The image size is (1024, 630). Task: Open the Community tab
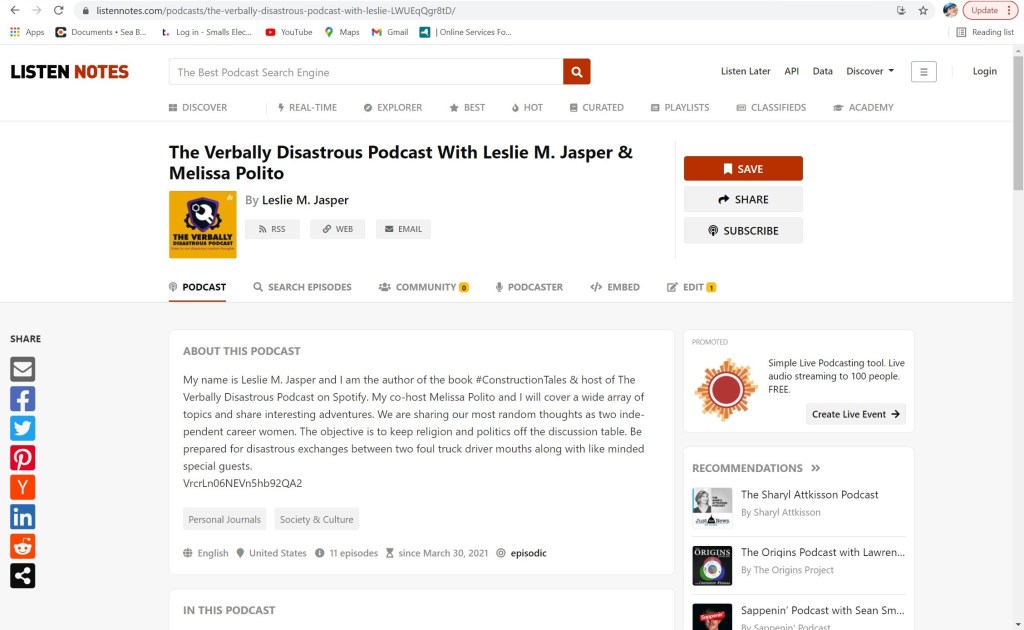424,287
